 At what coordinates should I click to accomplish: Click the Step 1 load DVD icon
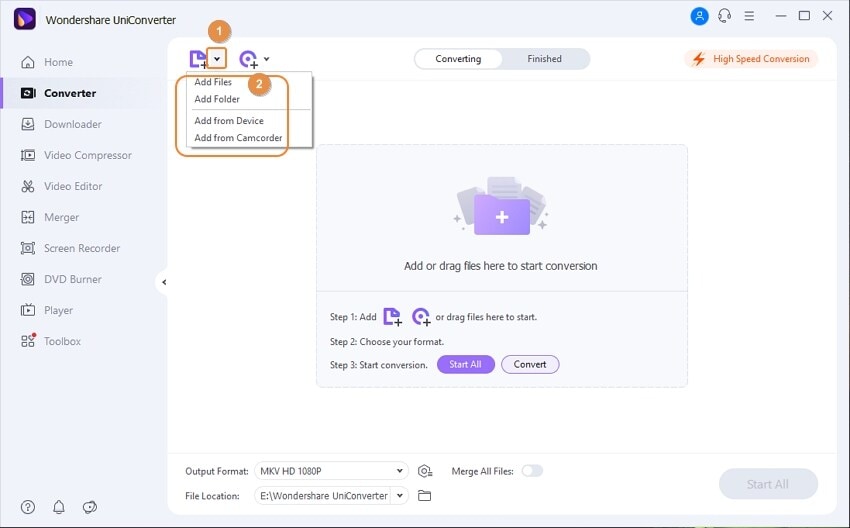[421, 317]
